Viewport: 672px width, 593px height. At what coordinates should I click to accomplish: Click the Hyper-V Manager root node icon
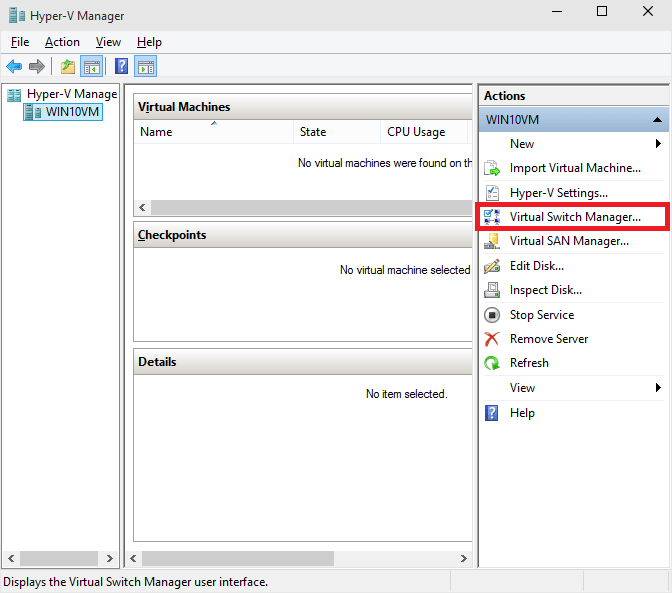click(x=14, y=95)
